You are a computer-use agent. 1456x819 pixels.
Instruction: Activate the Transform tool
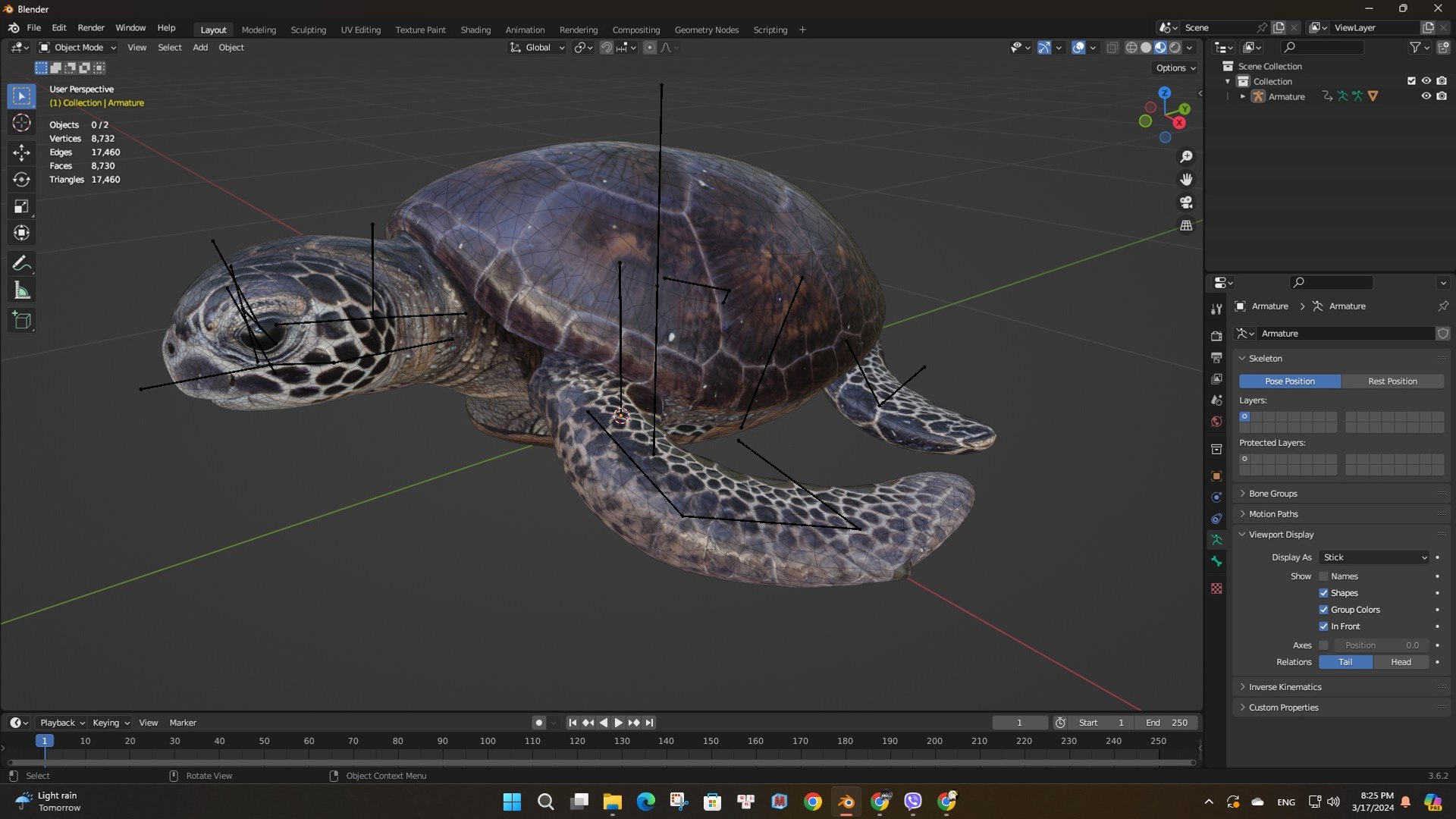pyautogui.click(x=21, y=233)
